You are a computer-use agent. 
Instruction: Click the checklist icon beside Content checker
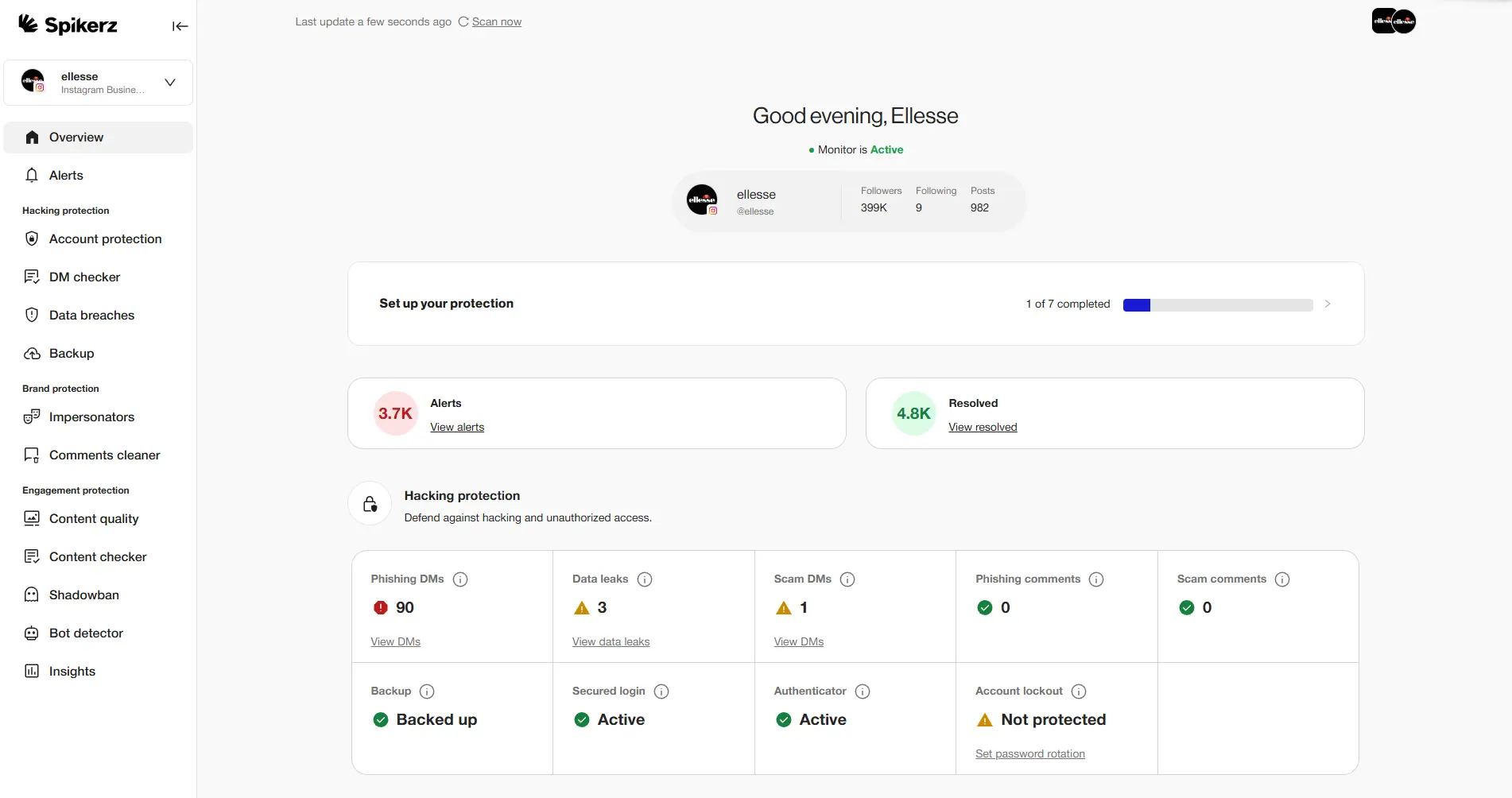coord(32,556)
